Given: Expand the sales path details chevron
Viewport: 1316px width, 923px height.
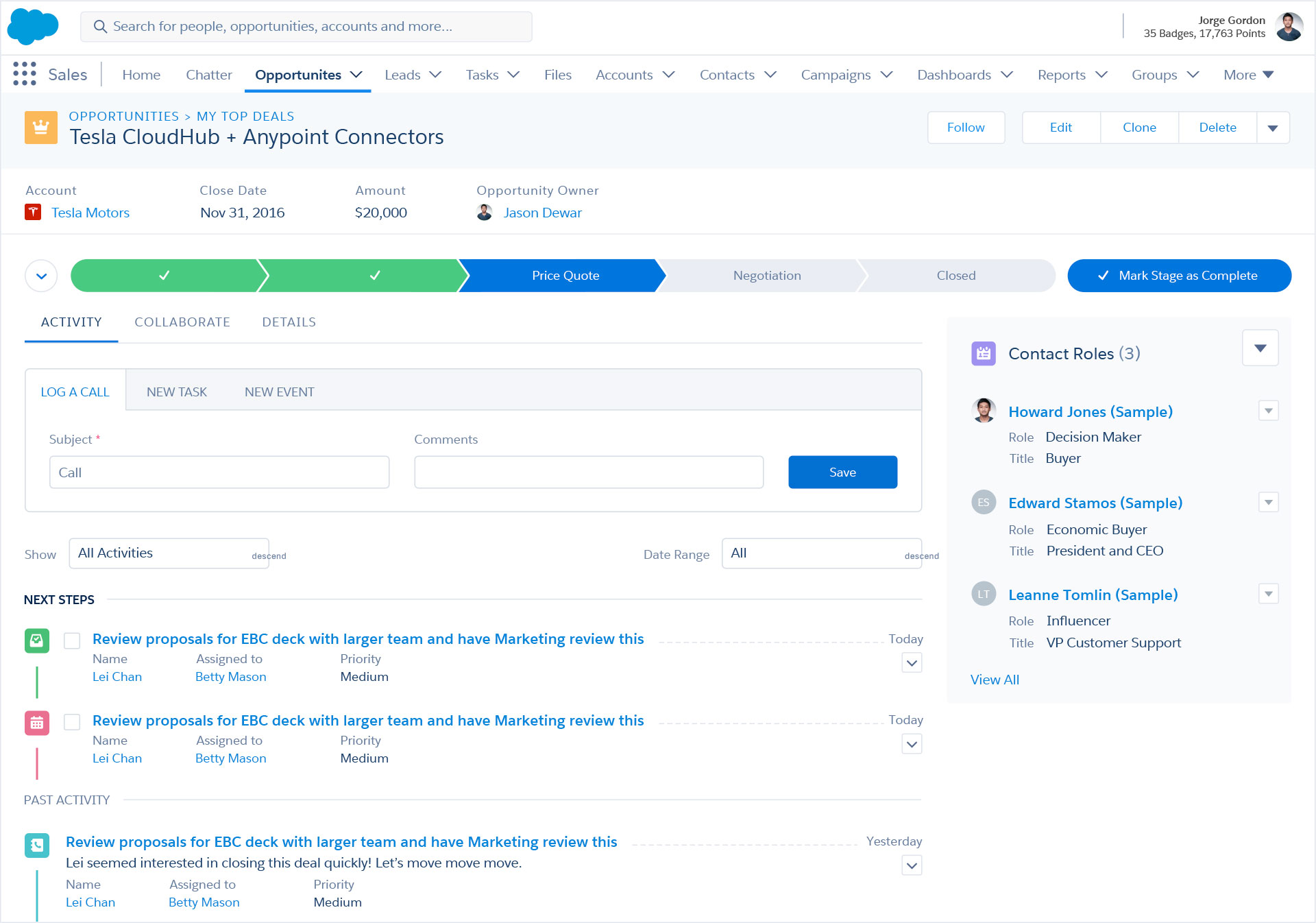Looking at the screenshot, I should tap(41, 276).
